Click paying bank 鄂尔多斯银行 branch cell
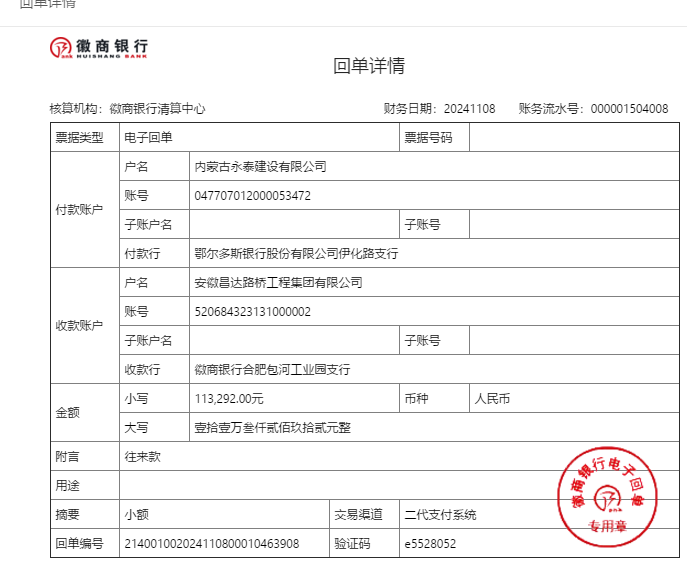This screenshot has width=687, height=561. (x=296, y=254)
